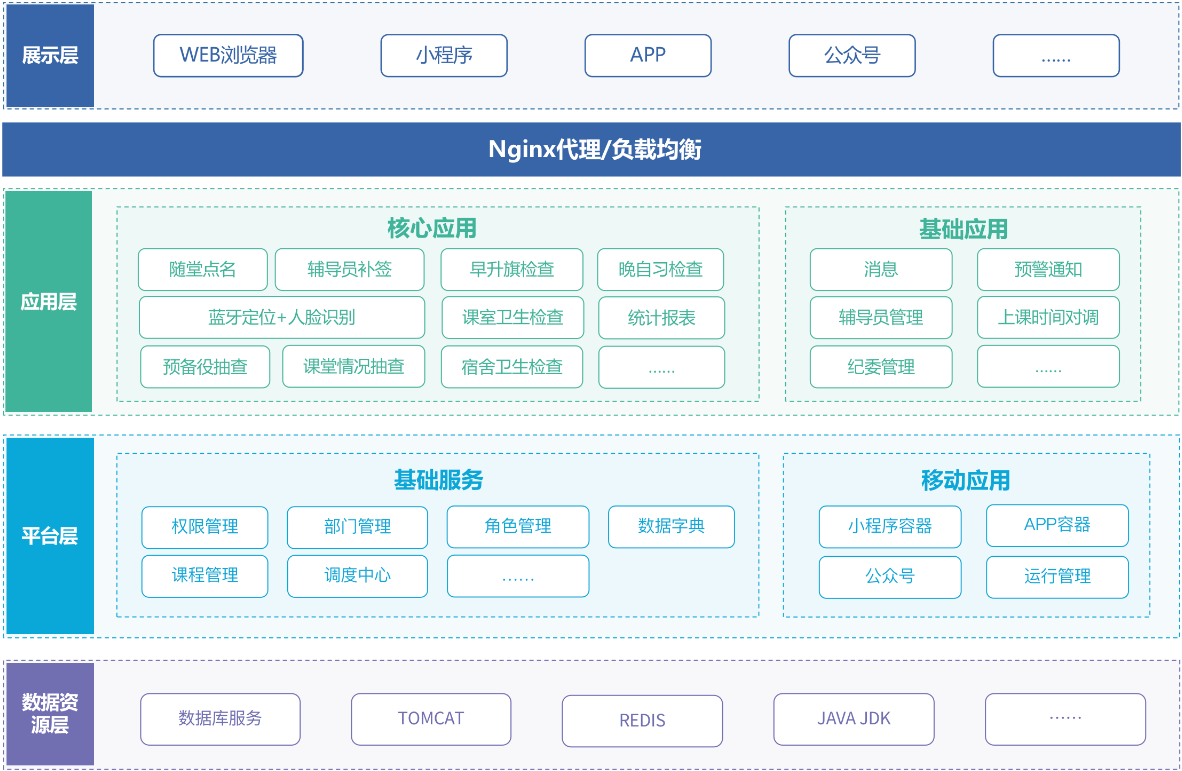1182x771 pixels.
Task: Select the Nginx代理/负载均衡 bar
Action: (591, 150)
